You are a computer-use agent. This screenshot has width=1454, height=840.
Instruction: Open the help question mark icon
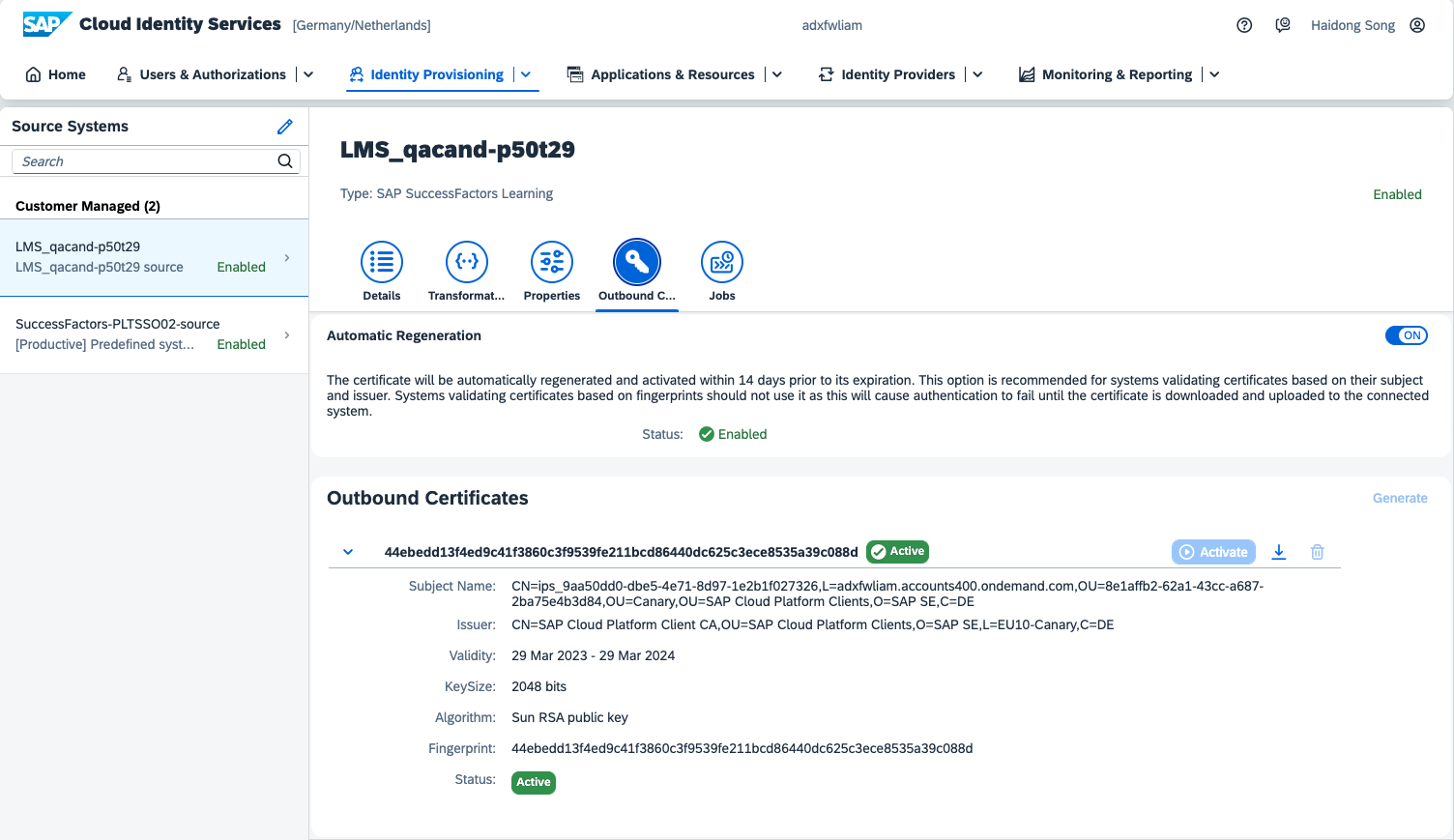[1244, 25]
